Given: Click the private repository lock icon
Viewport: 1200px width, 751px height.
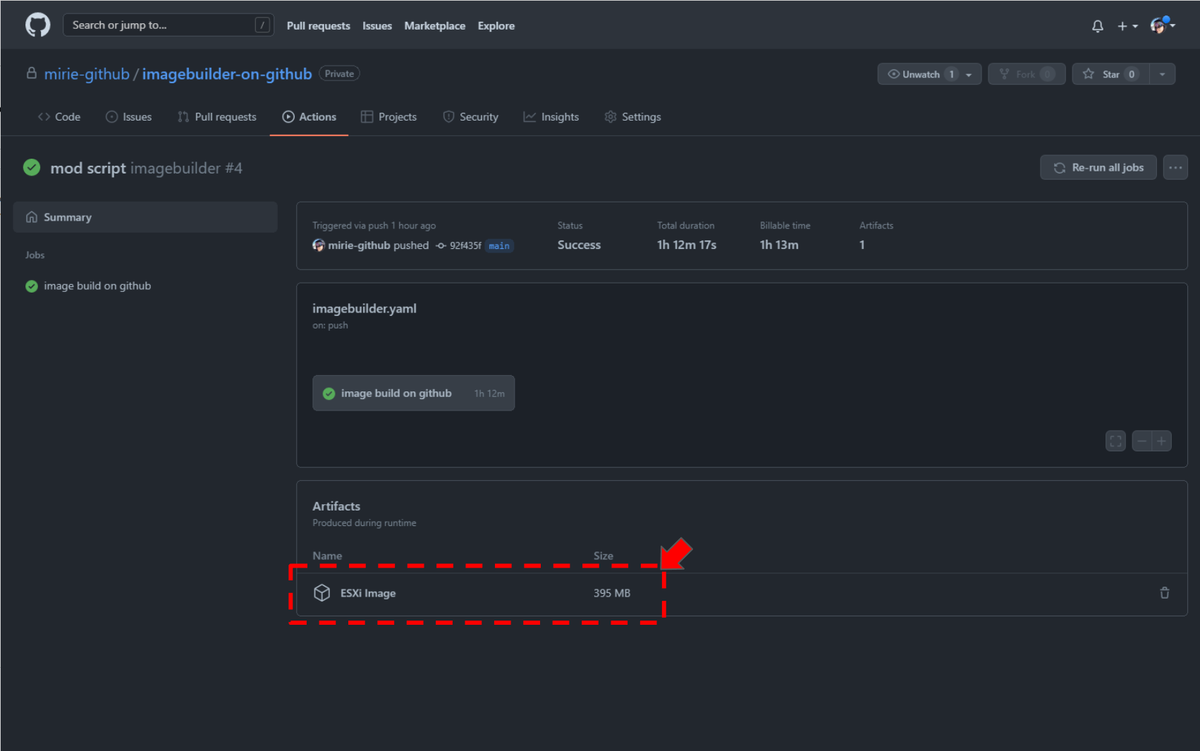Looking at the screenshot, I should tap(32, 74).
